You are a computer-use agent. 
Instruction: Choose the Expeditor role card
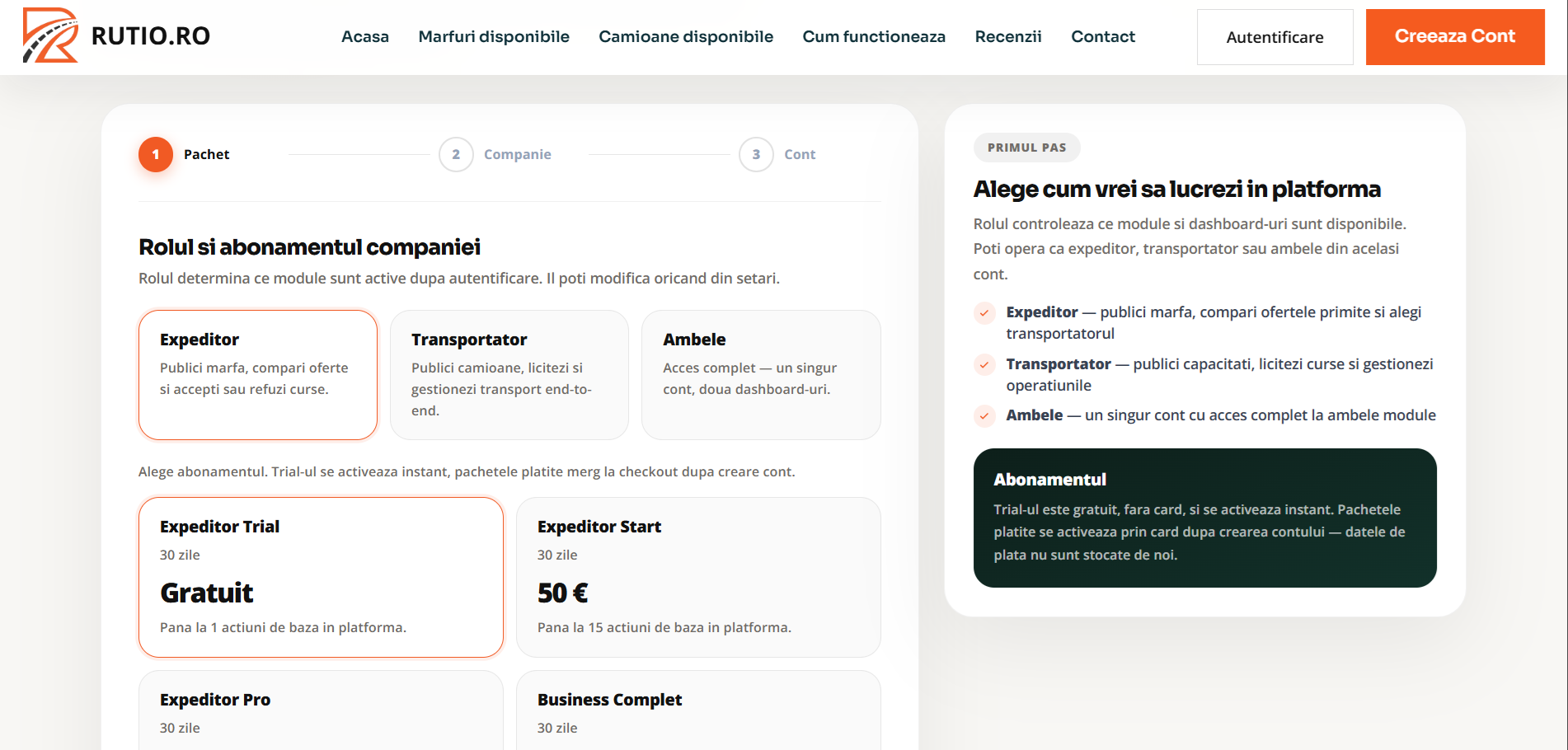coord(258,375)
